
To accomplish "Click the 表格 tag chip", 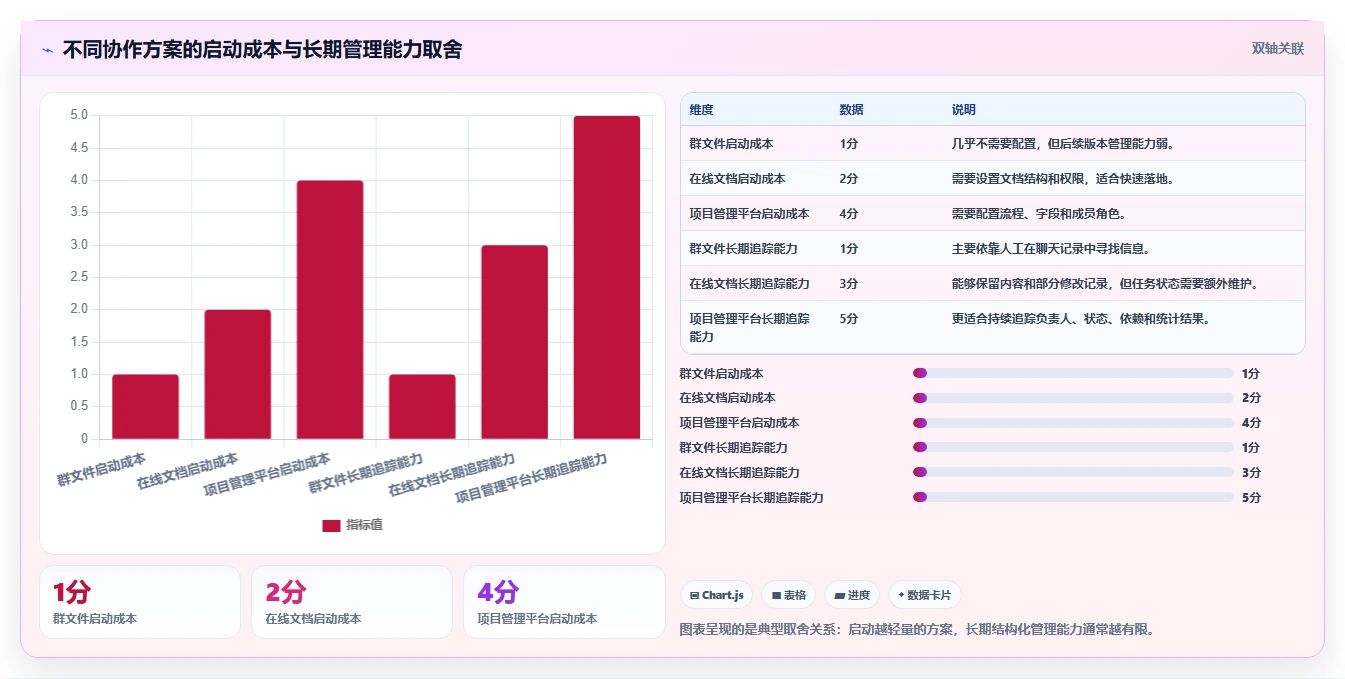I will (789, 595).
